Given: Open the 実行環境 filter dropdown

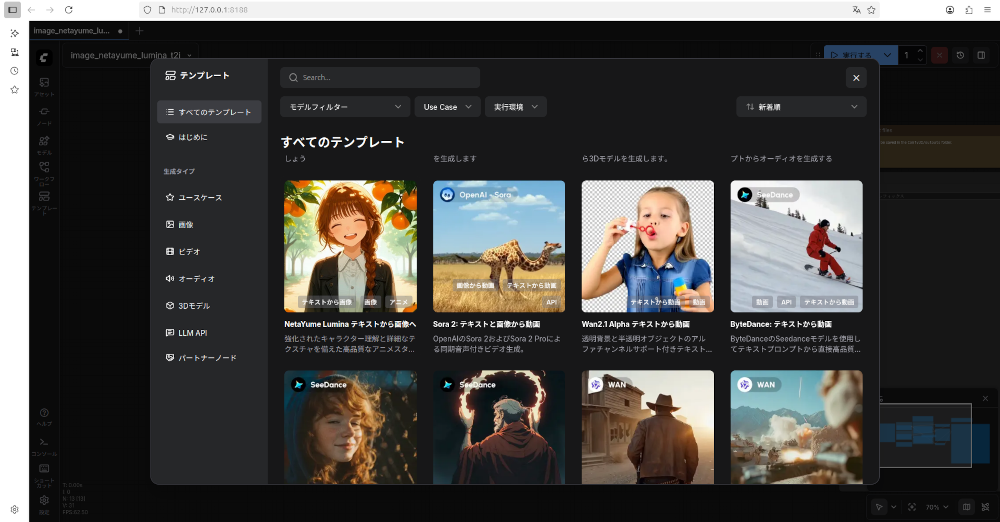Looking at the screenshot, I should (515, 107).
